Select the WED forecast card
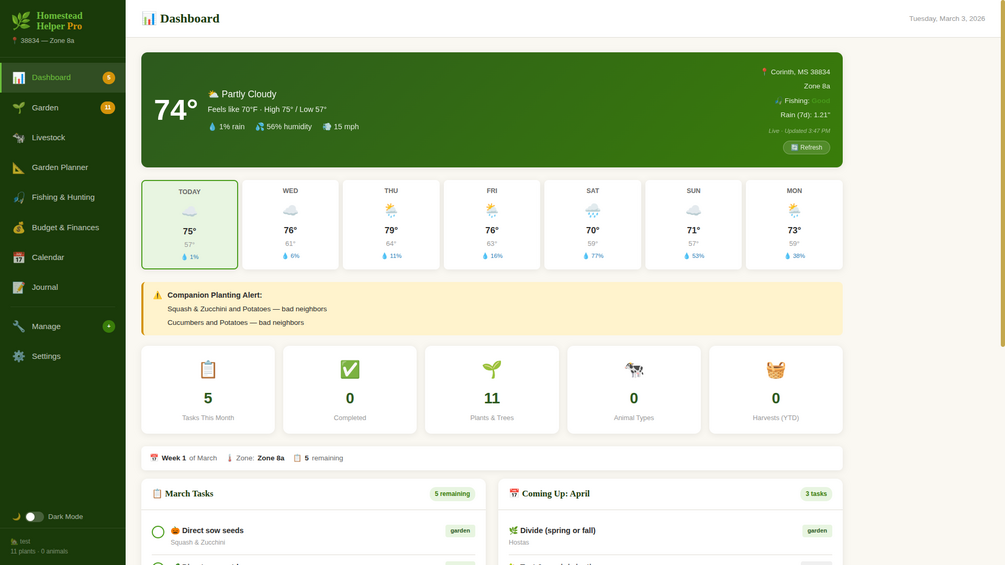 pos(290,225)
